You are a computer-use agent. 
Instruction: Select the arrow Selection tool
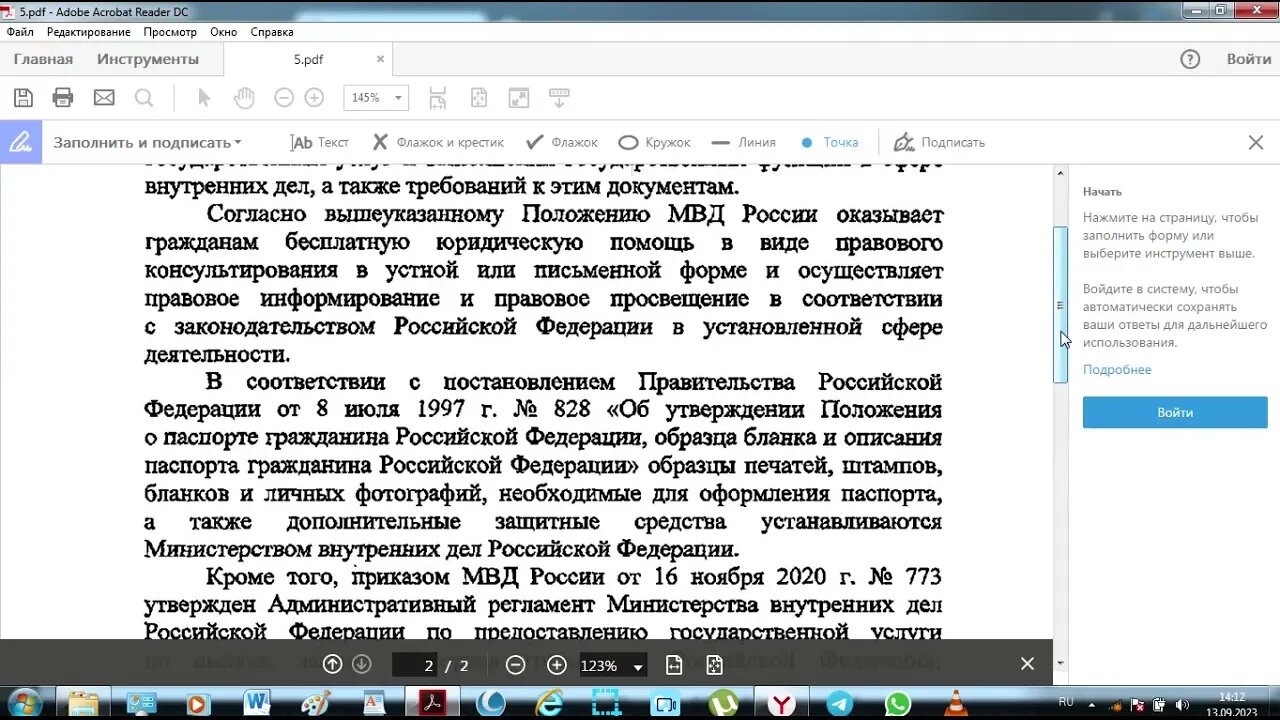point(204,98)
